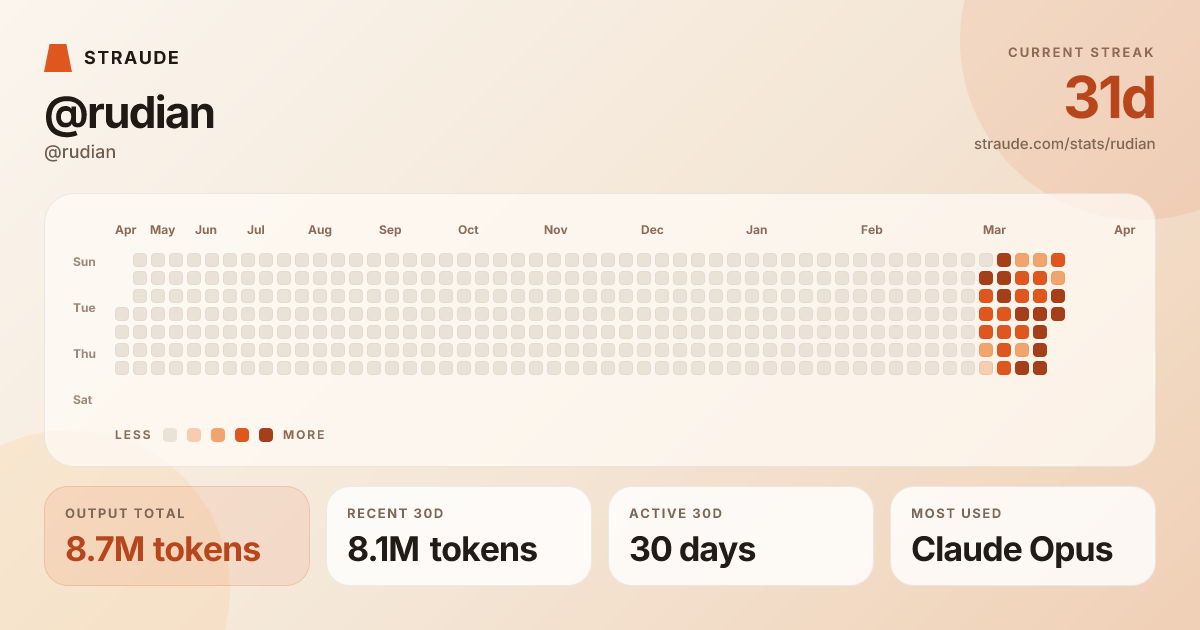Click the Sun weekday row label
This screenshot has width=1200, height=630.
[x=84, y=262]
